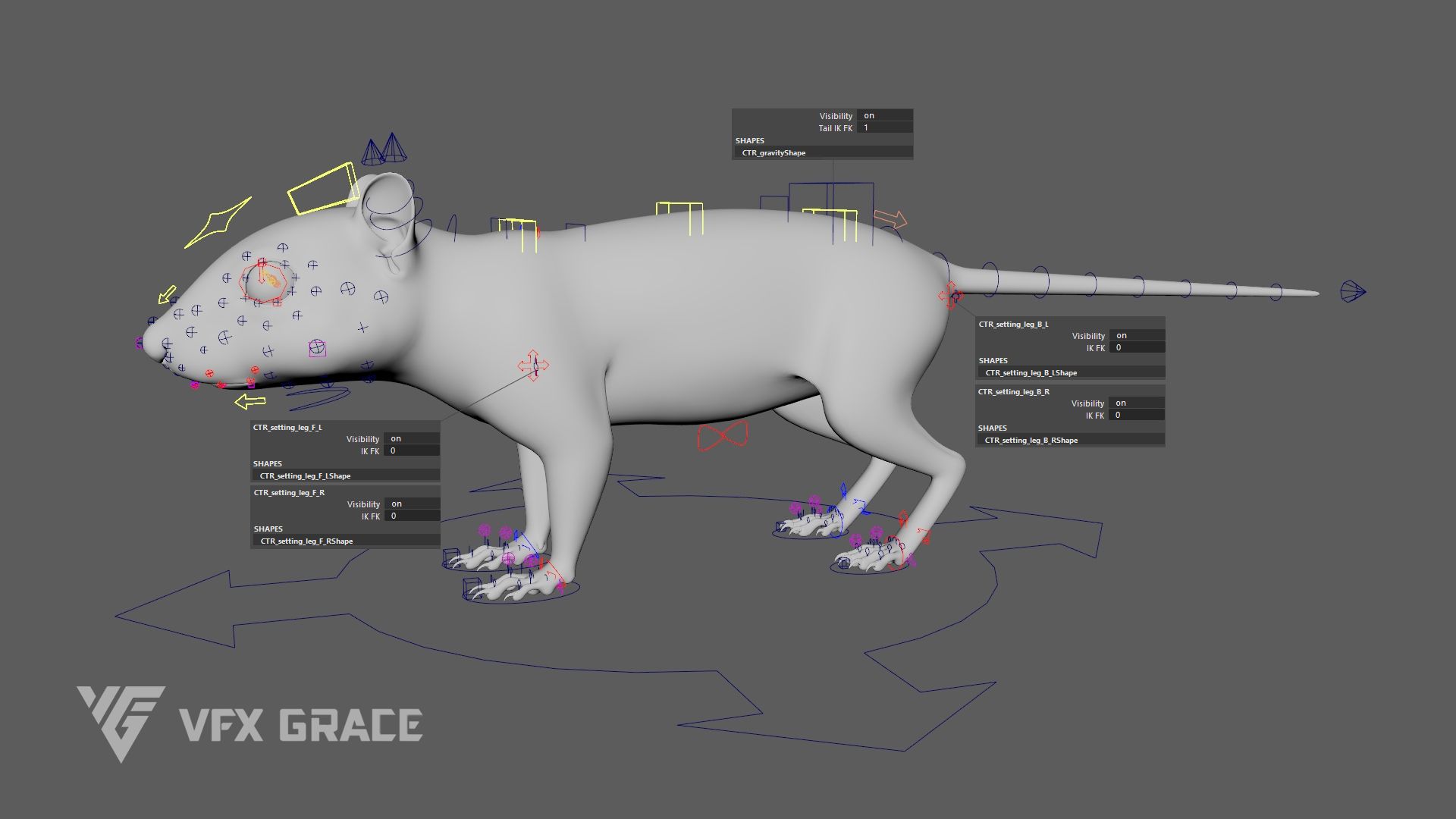Toggle Visibility of CTR_setting_leg_B_R
The width and height of the screenshot is (1456, 819).
[x=1137, y=403]
